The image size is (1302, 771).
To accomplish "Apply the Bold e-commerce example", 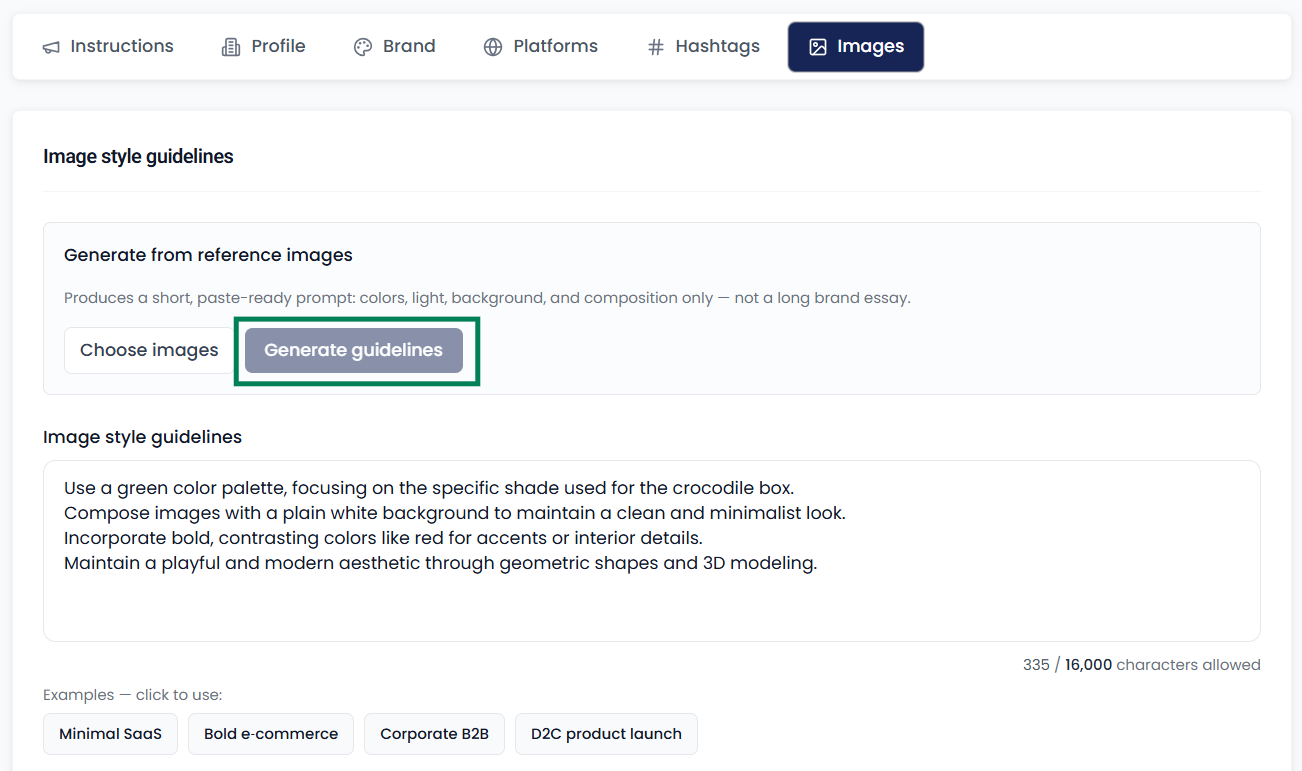I will [271, 734].
